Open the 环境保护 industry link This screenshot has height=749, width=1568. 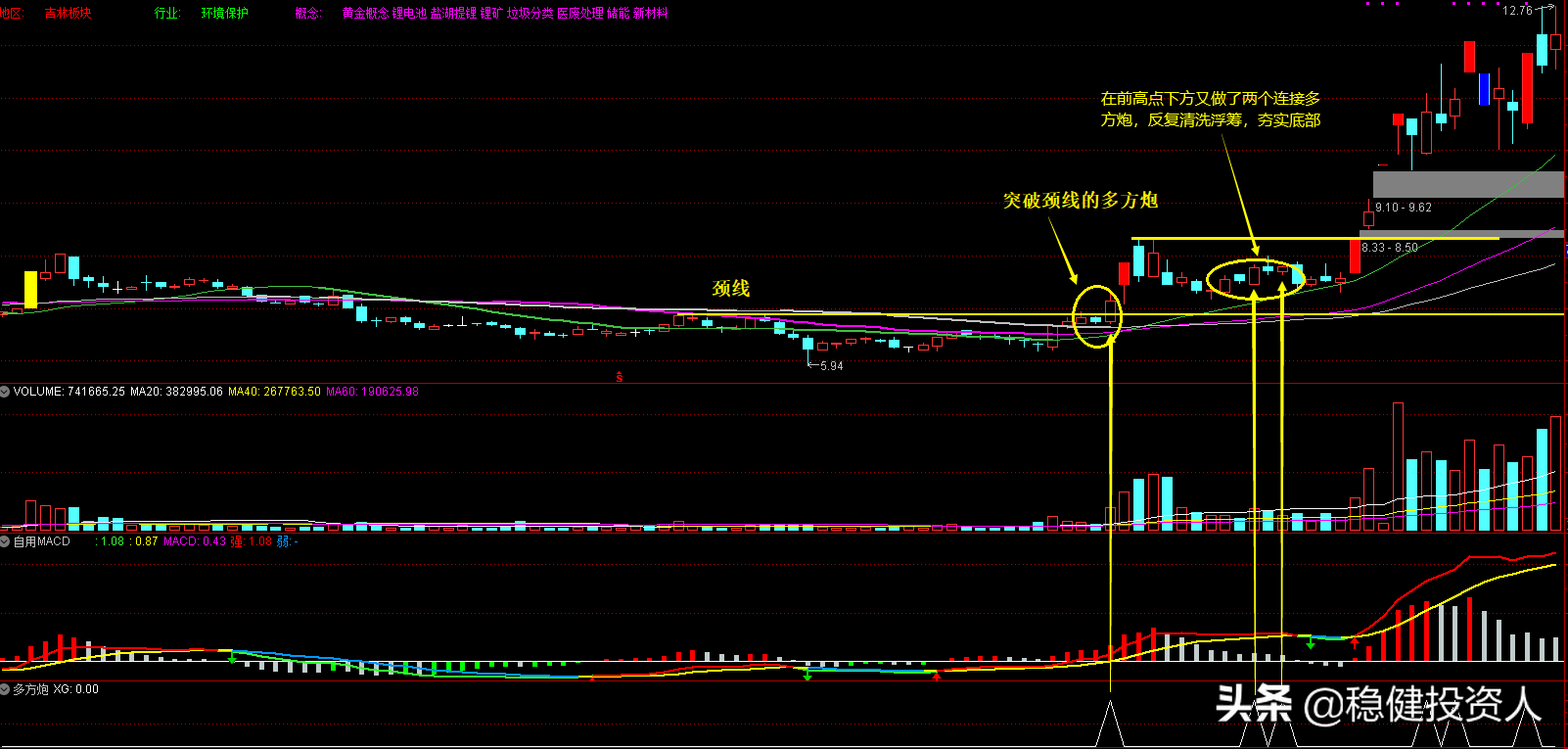click(x=224, y=14)
